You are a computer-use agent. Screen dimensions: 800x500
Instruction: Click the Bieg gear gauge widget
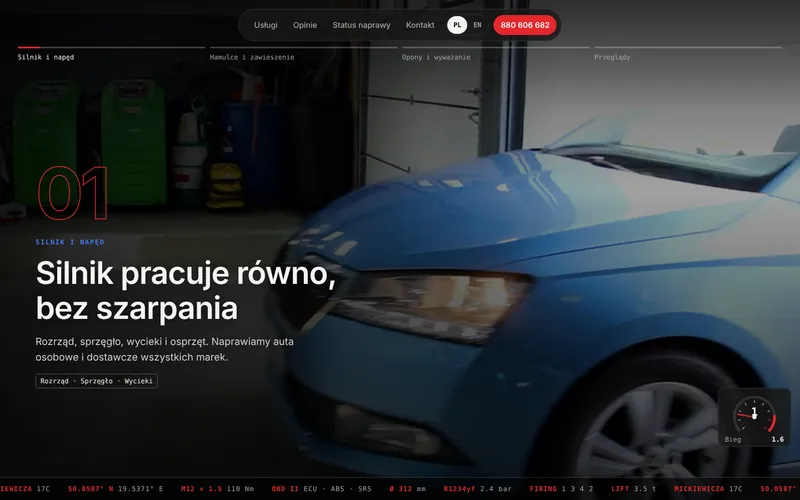[754, 417]
